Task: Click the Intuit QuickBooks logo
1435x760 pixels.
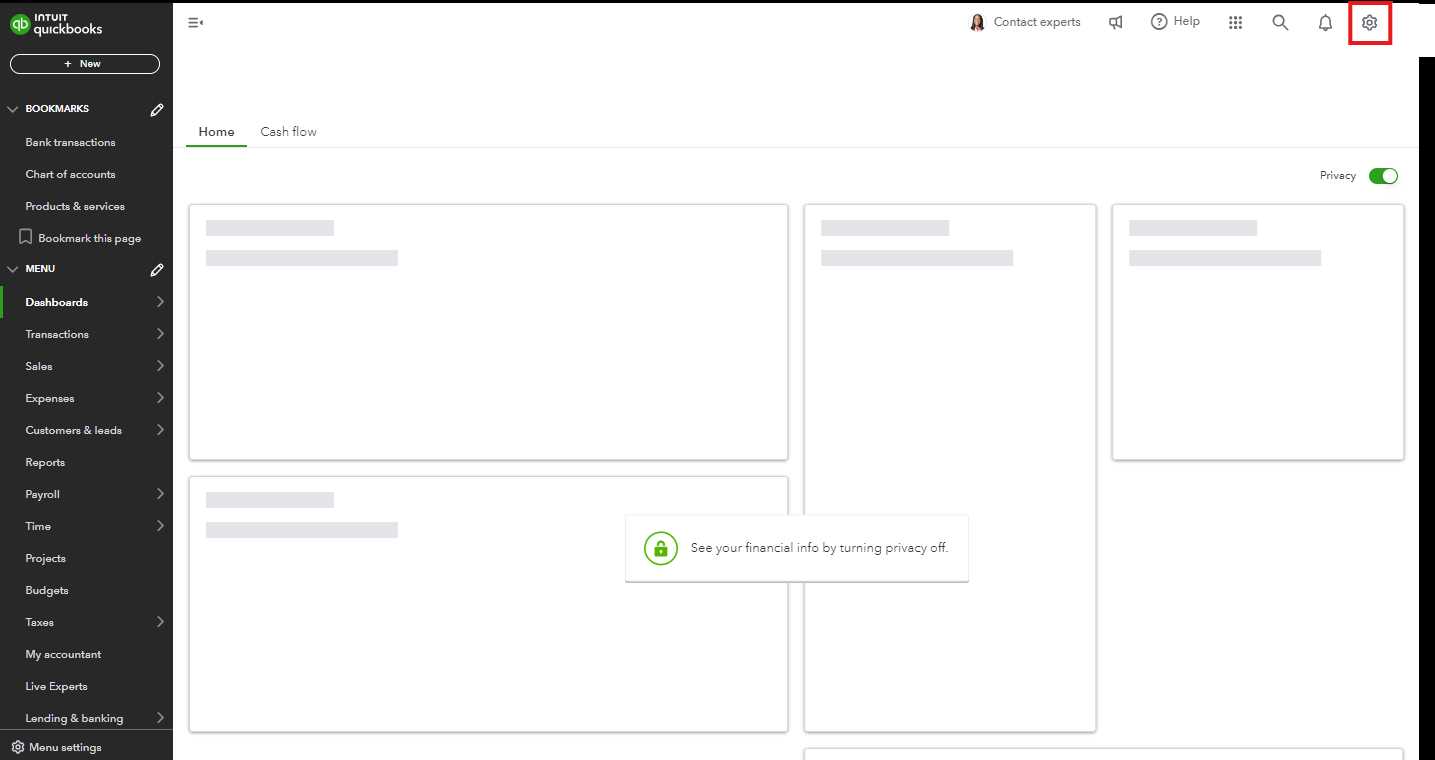Action: [x=57, y=23]
